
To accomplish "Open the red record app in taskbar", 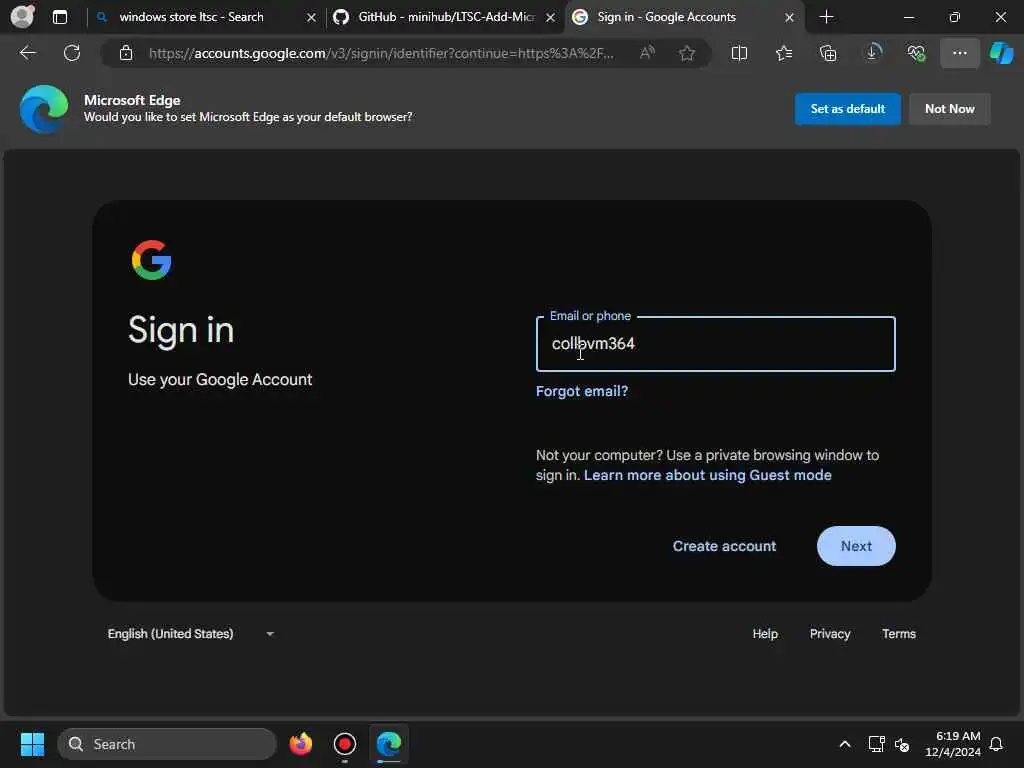I will pos(345,744).
